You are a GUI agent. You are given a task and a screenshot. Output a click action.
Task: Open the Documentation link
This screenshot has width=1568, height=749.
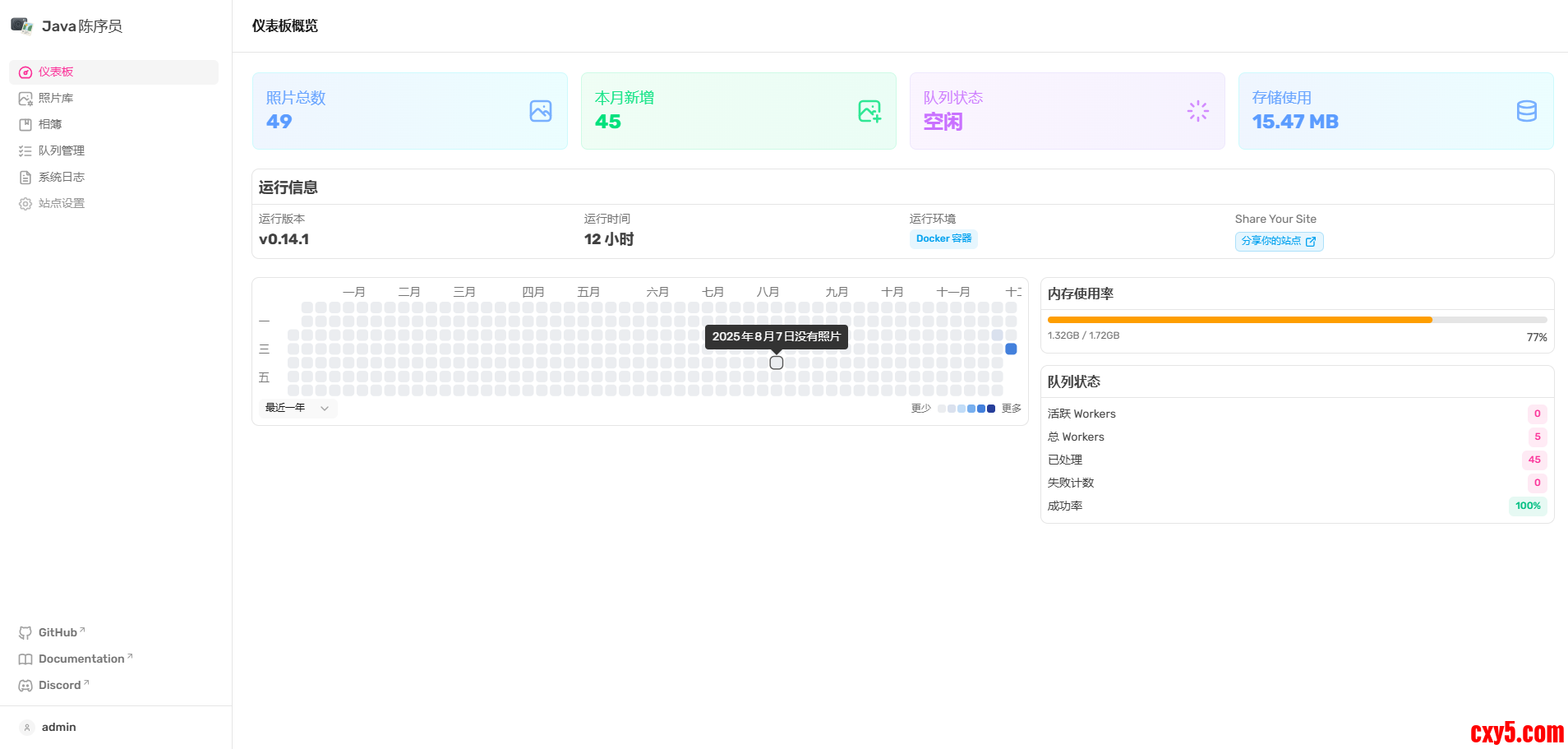point(81,659)
